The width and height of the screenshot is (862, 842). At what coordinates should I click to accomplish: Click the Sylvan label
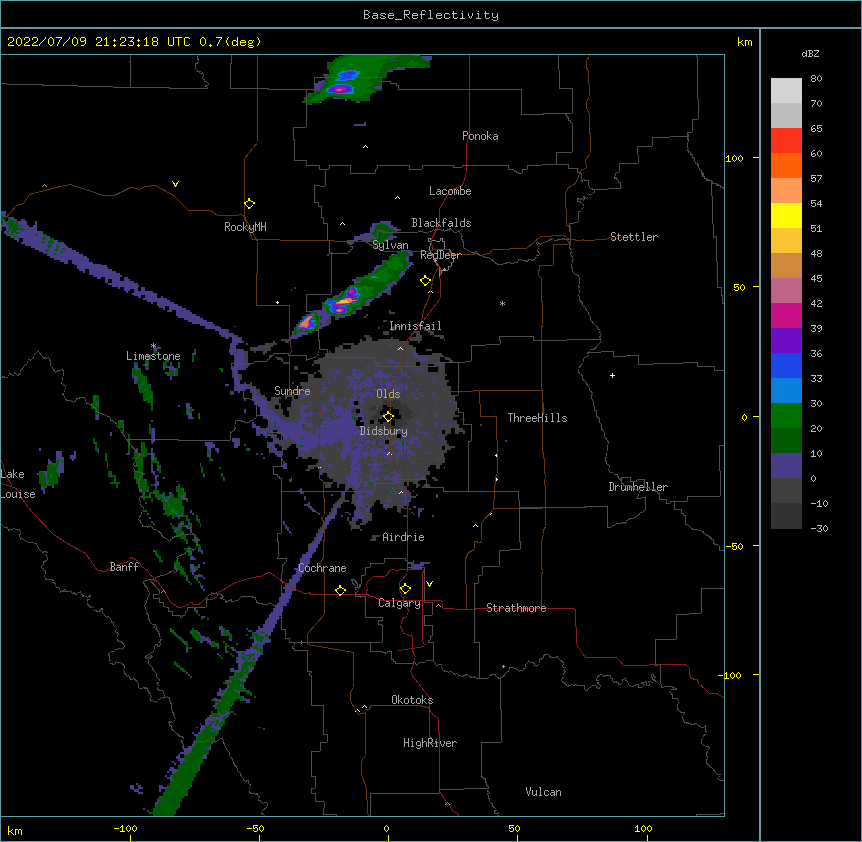coord(390,245)
